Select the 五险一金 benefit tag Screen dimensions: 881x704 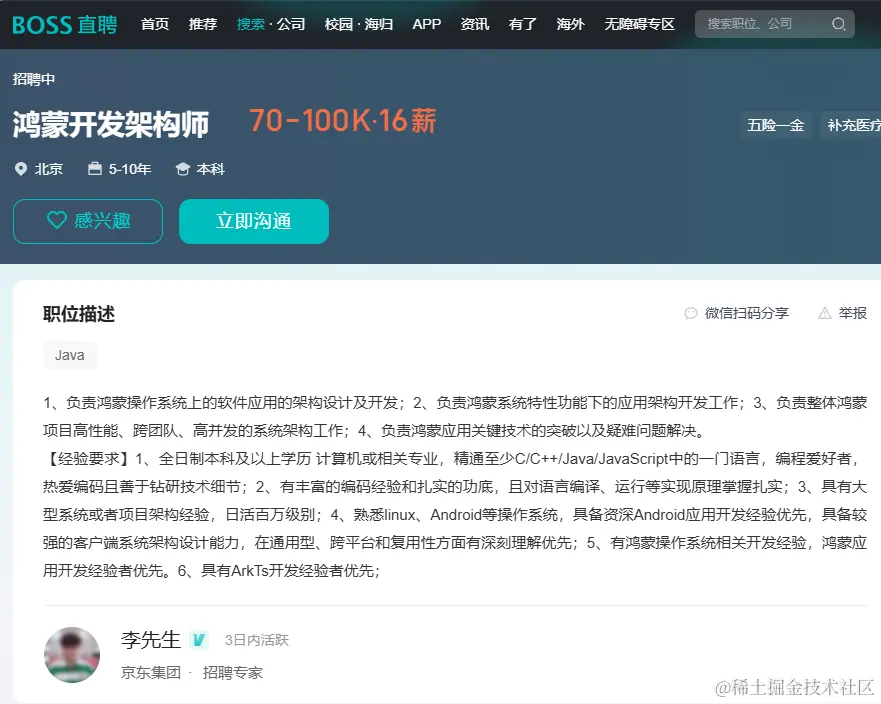[x=775, y=125]
